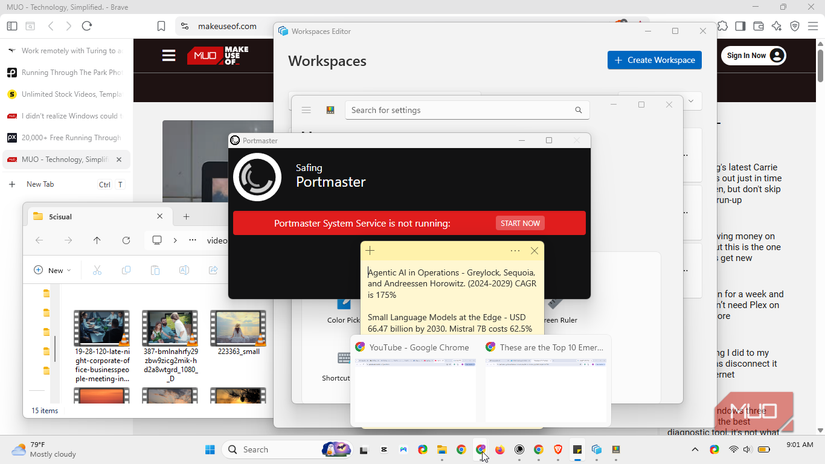Close the MUO - Technology tab
The image size is (825, 464).
119,159
